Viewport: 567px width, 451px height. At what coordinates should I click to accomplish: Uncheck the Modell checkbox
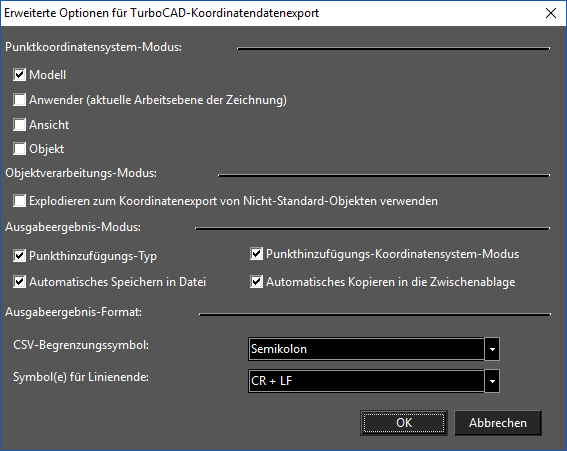[19, 75]
